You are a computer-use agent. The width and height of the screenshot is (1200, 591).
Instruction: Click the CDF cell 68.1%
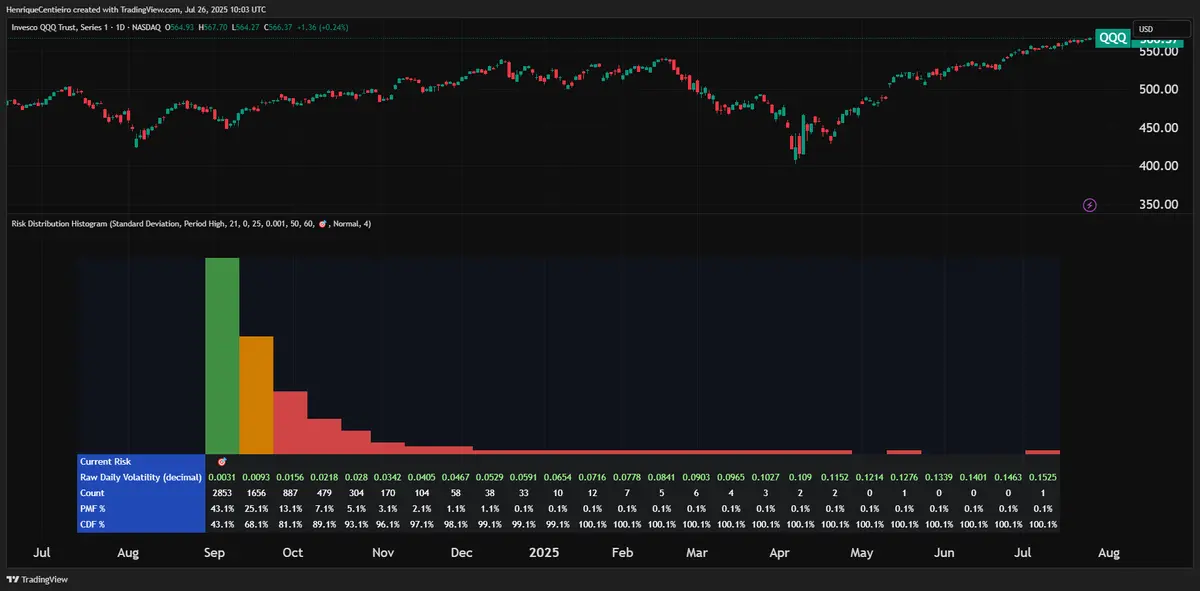point(256,526)
